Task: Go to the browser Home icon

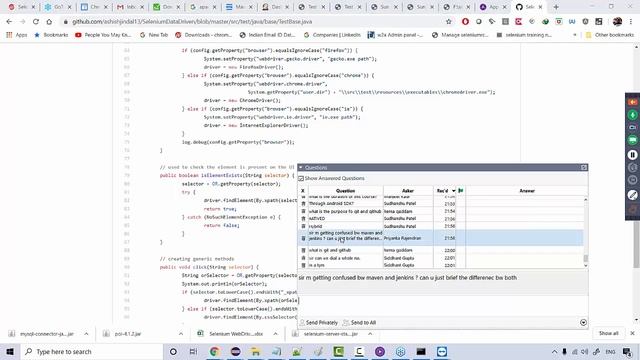Action: tap(49, 22)
